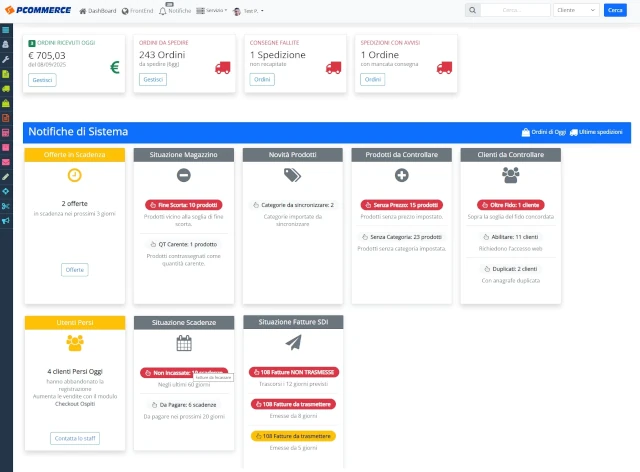The width and height of the screenshot is (640, 472).
Task: Click Abilitare: 11 clienti
Action: pyautogui.click(x=511, y=237)
